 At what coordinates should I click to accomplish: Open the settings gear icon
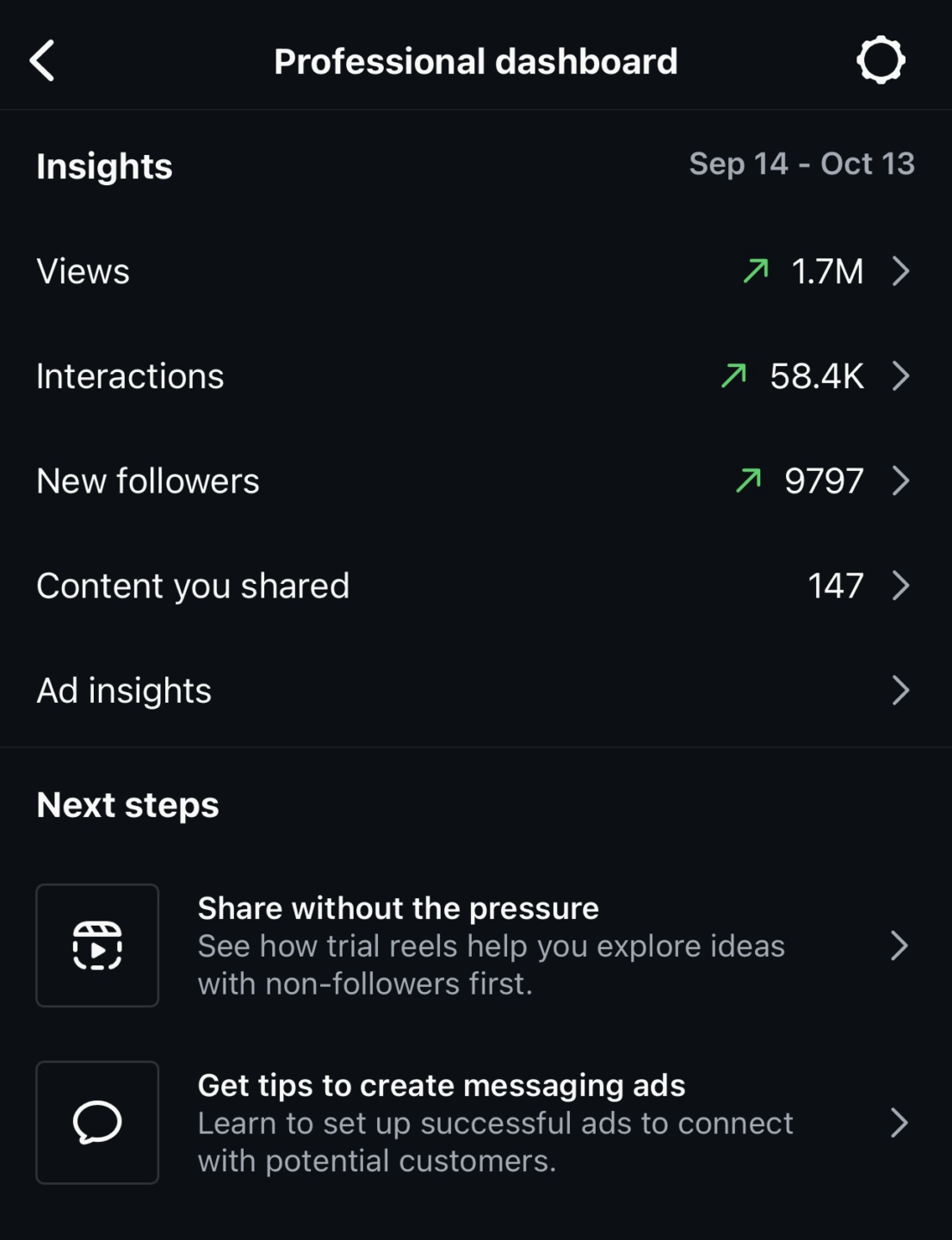880,60
